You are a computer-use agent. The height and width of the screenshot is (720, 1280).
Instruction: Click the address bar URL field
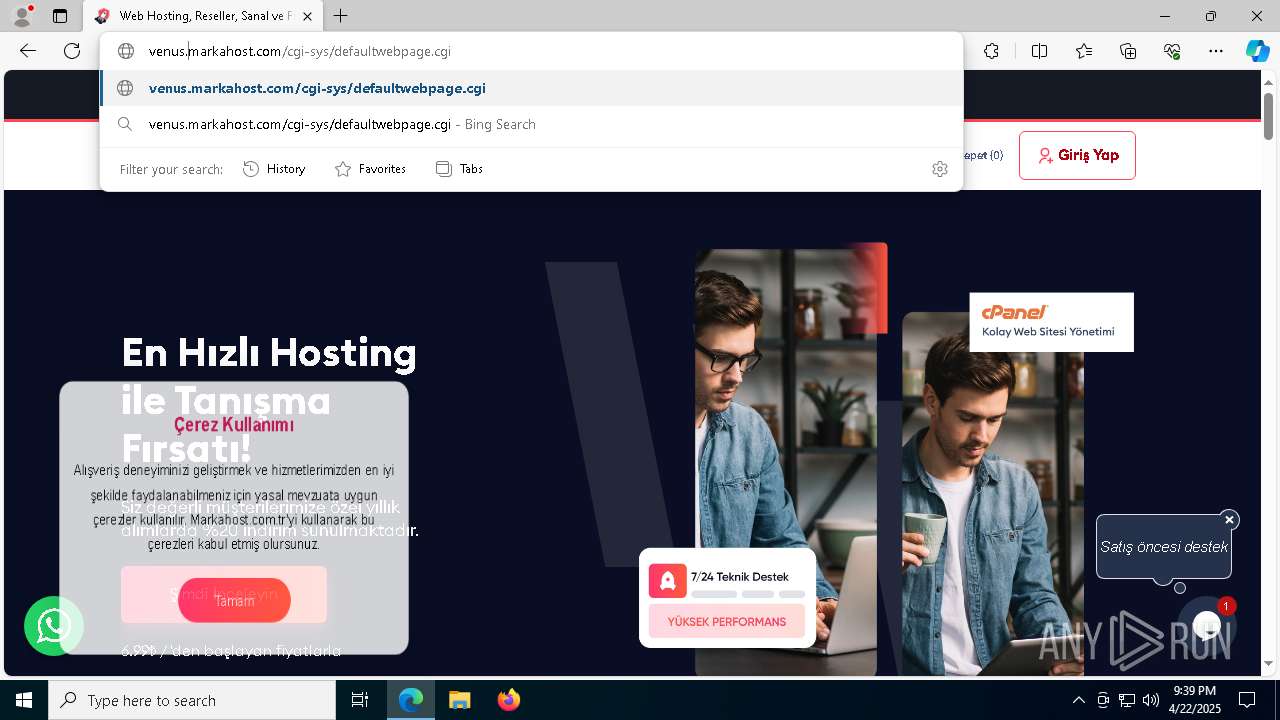531,51
